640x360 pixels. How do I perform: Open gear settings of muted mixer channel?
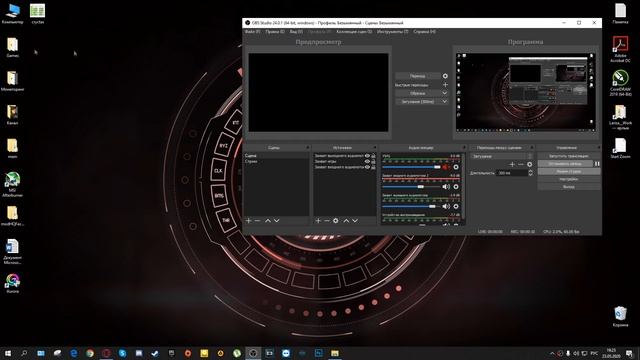pos(456,167)
